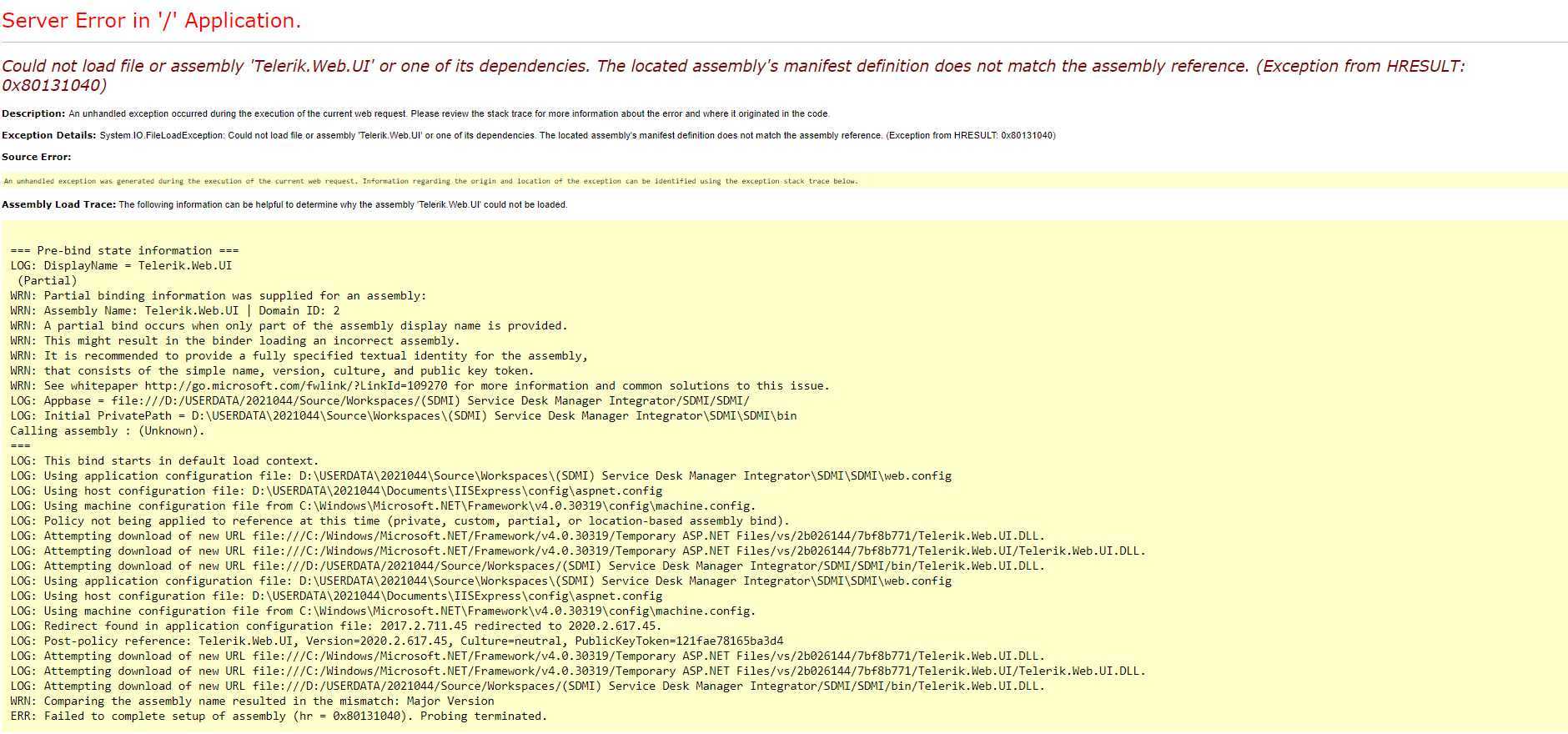
Task: Click the "WRN: Comparing the assembly name" mismatch line
Action: [x=252, y=701]
